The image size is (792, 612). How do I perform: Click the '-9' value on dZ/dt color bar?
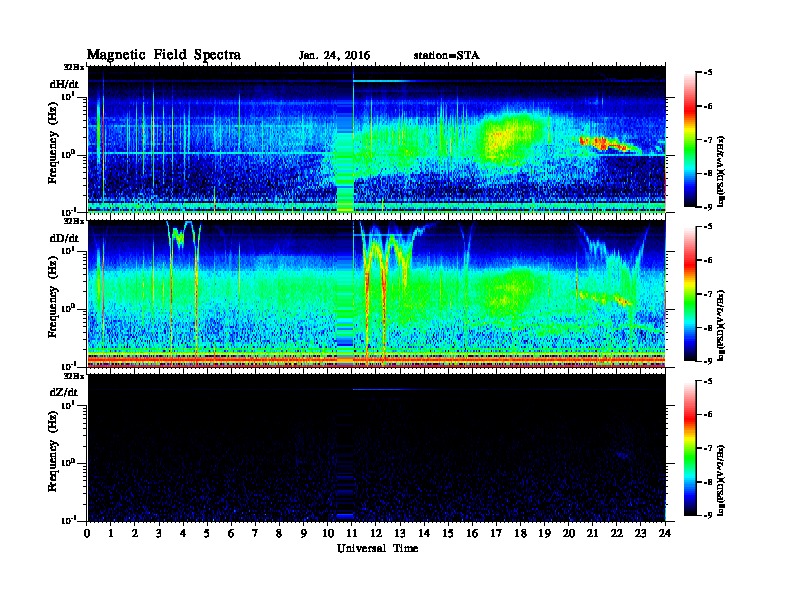[707, 515]
